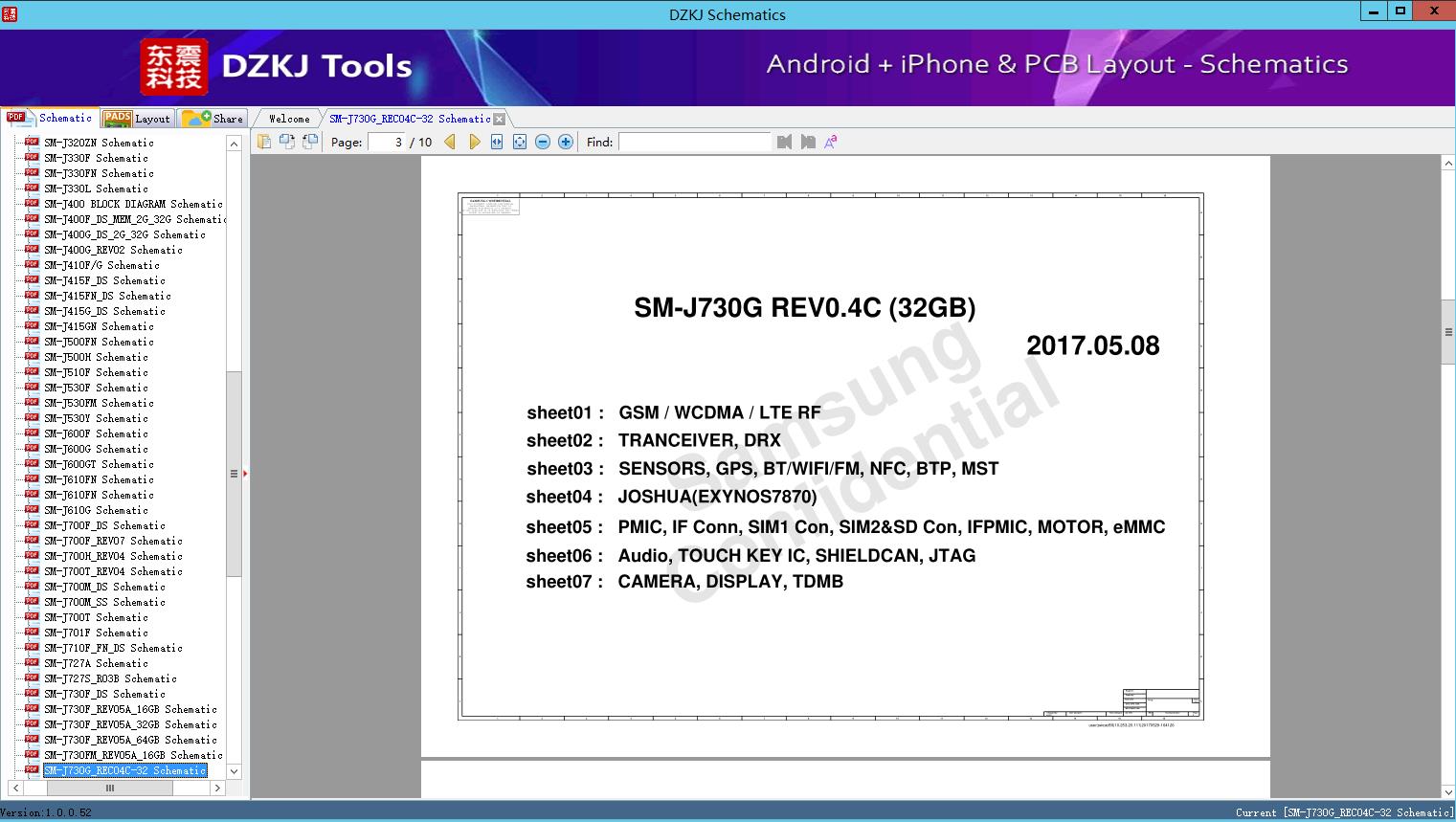Screen dimensions: 1456x822
Task: Click PDF icon next to SM-J500FN Schematic
Action: 32,341
